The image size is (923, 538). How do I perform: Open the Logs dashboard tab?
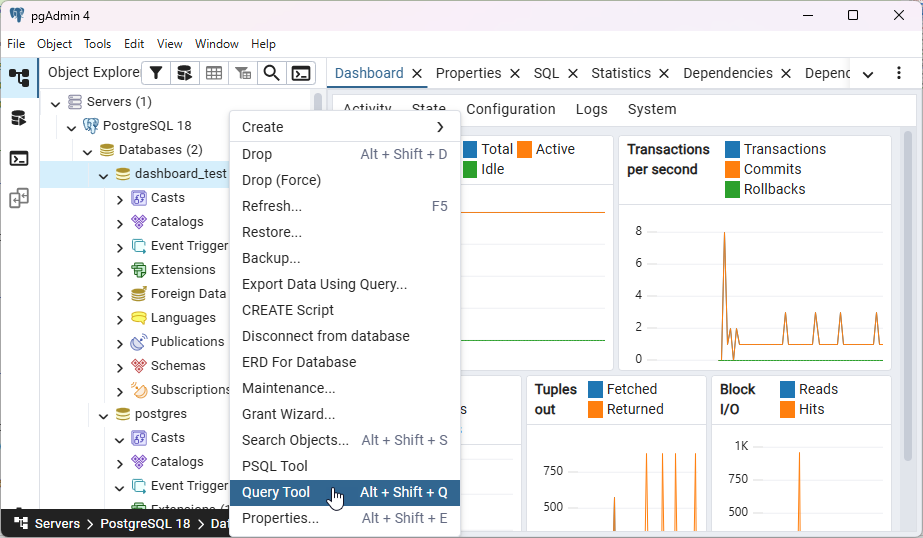point(591,109)
